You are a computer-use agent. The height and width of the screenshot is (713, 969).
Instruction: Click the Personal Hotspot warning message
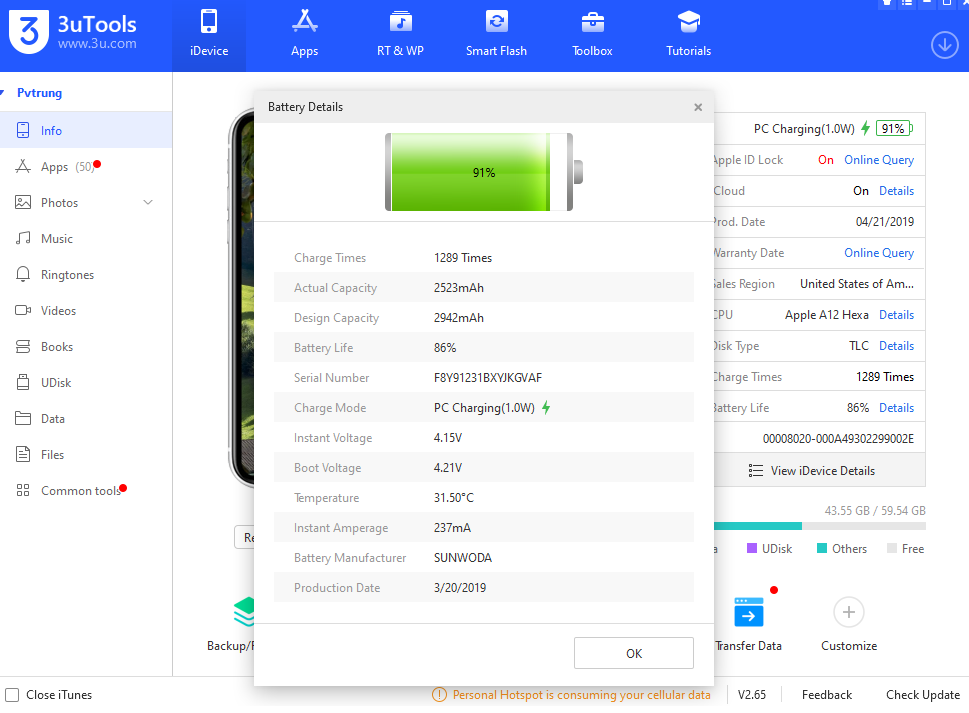(582, 695)
